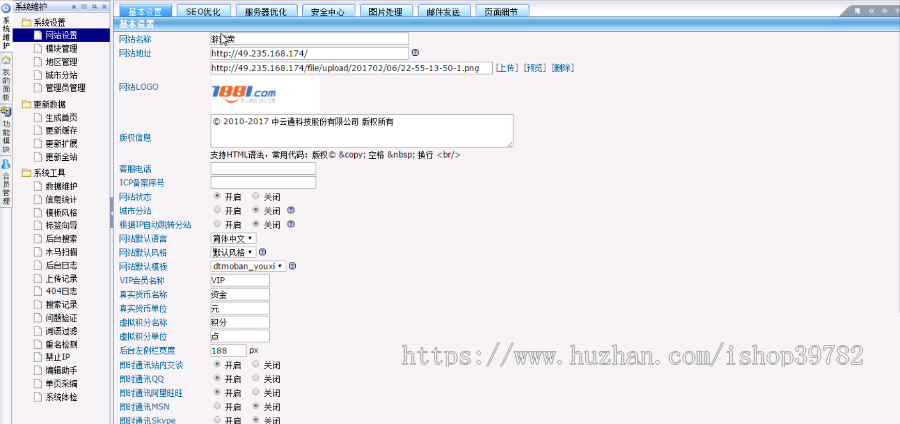Click help icon beside dtmoban_youxi dropdown

click(292, 266)
